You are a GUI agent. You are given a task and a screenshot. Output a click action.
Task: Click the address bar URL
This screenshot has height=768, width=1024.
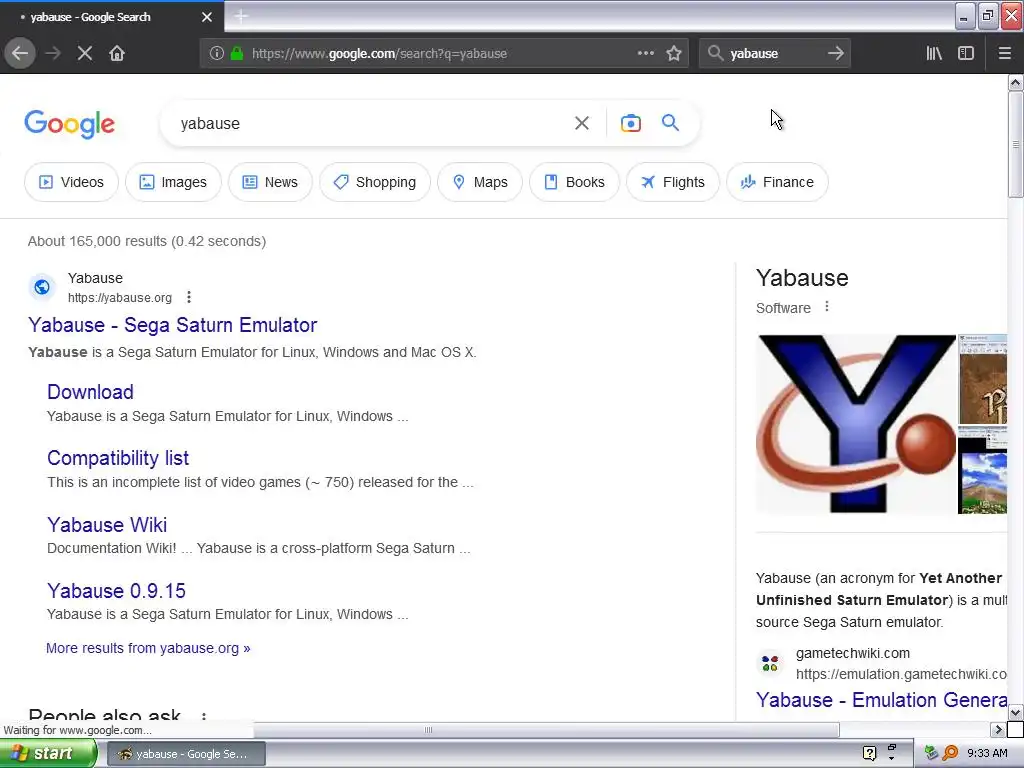379,54
